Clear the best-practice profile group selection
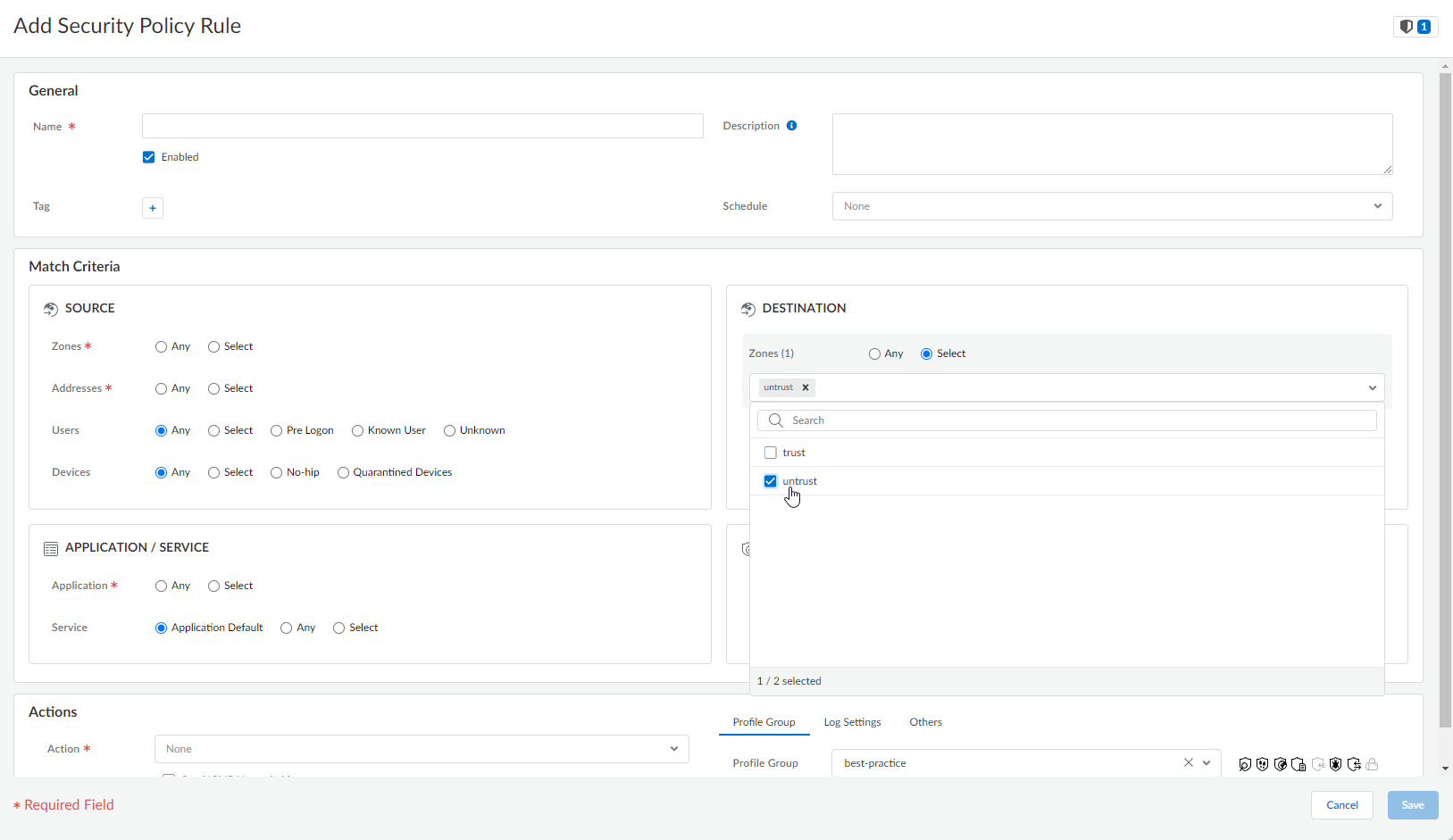Image resolution: width=1453 pixels, height=840 pixels. (1188, 762)
